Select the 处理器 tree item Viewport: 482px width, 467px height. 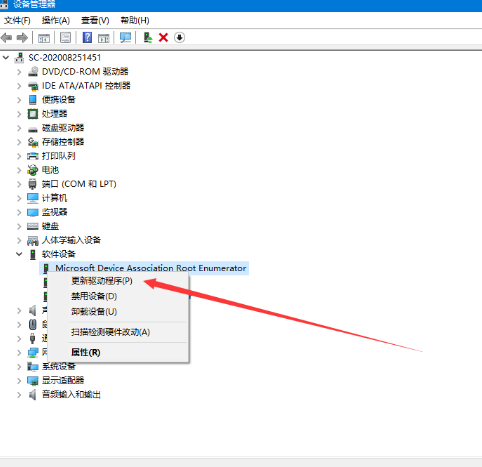click(x=54, y=114)
